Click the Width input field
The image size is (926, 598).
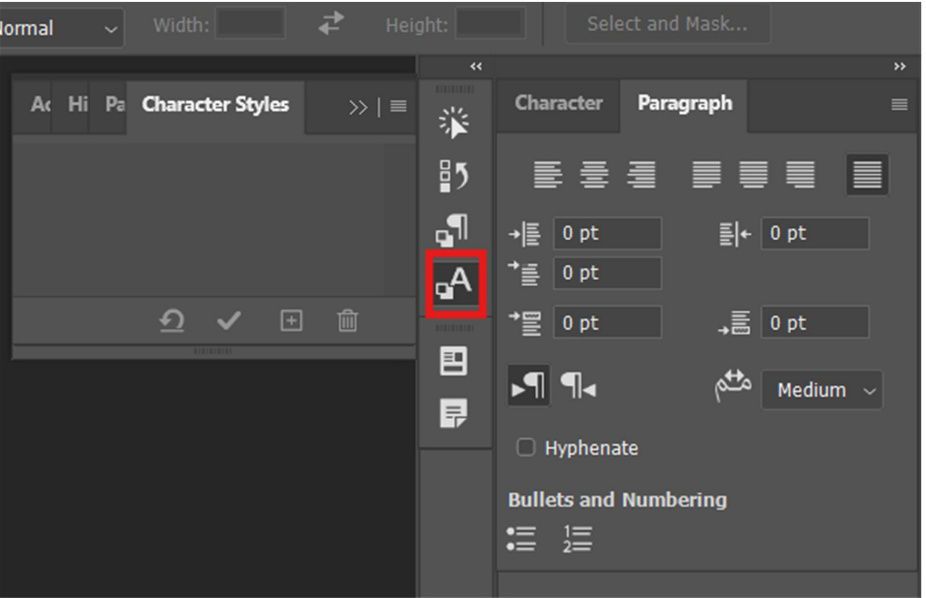pyautogui.click(x=250, y=24)
